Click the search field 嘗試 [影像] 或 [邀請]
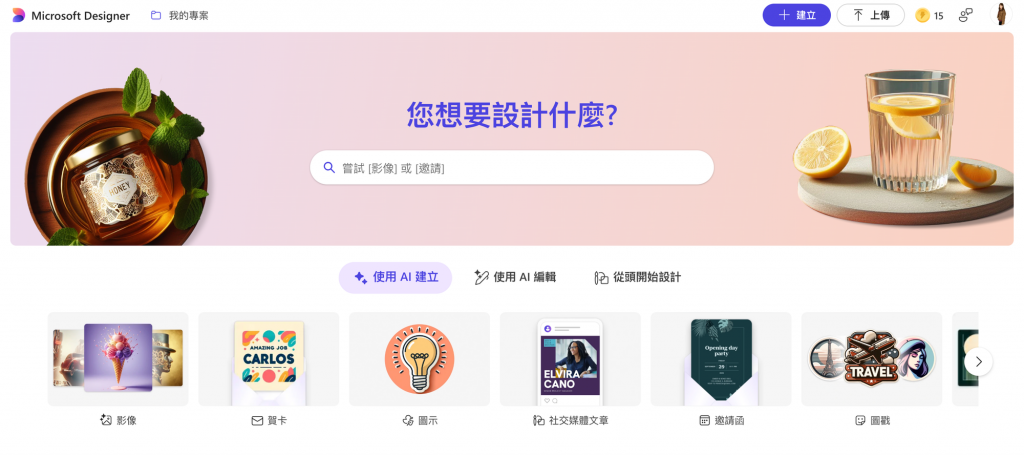The width and height of the screenshot is (1024, 455). tap(511, 168)
